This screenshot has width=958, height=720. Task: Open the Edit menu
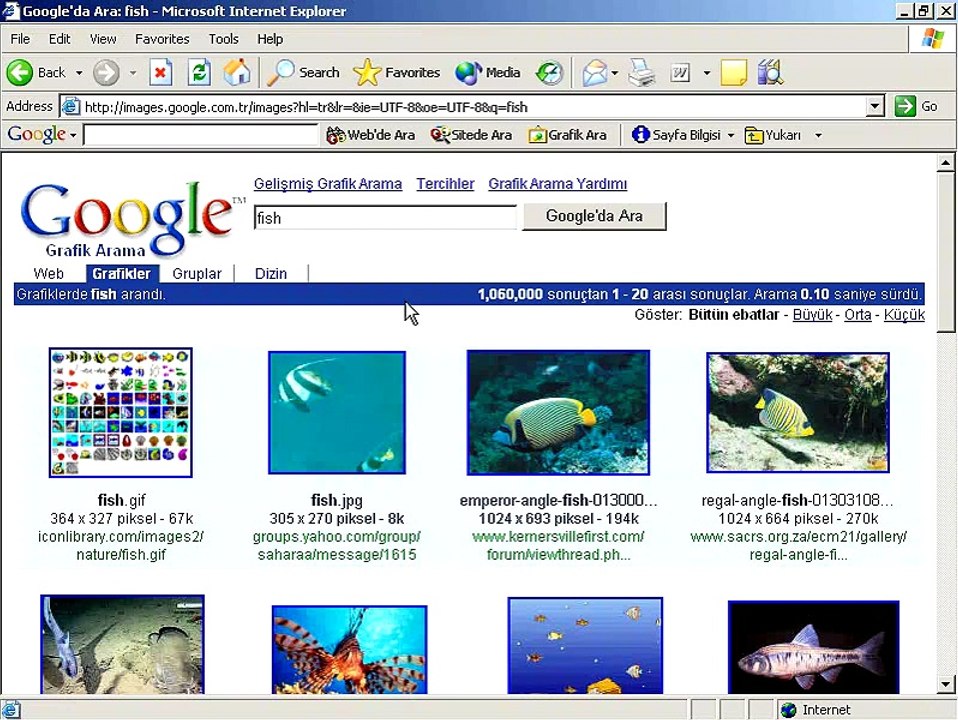(x=59, y=39)
